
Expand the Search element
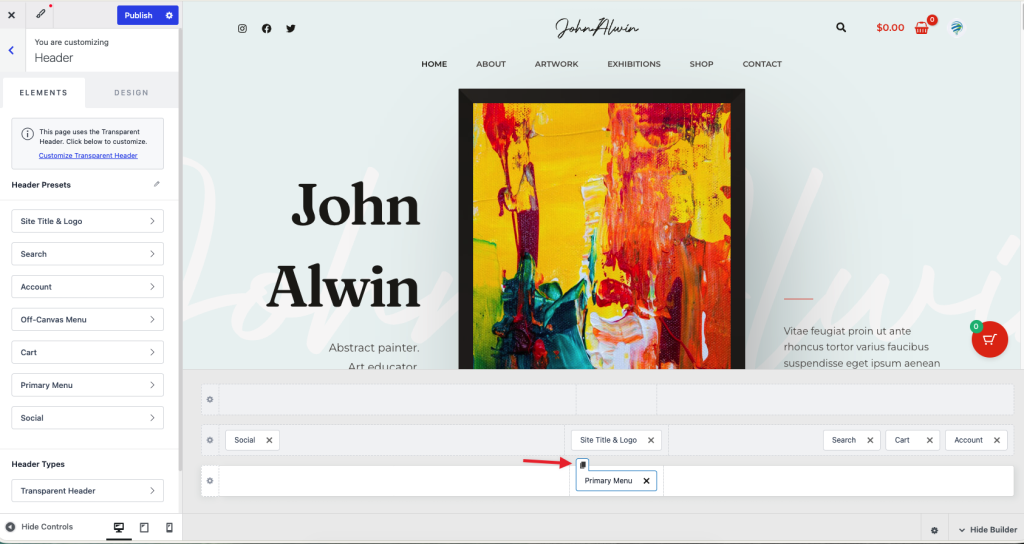(x=88, y=254)
